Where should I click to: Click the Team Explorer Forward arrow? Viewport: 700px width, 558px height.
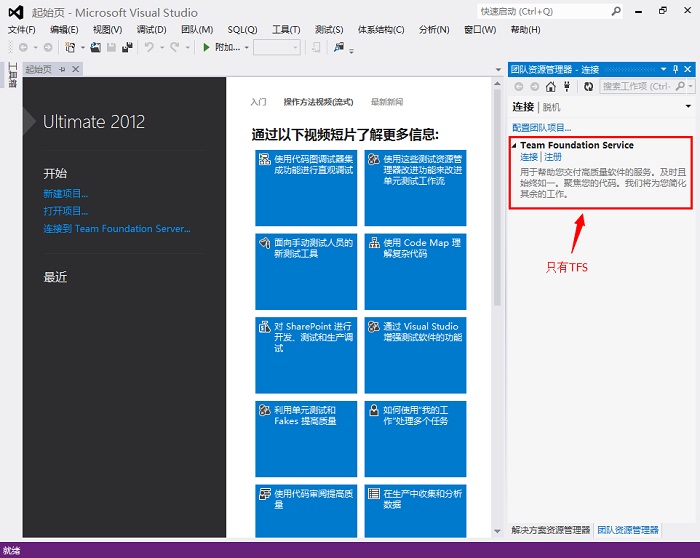click(x=534, y=86)
